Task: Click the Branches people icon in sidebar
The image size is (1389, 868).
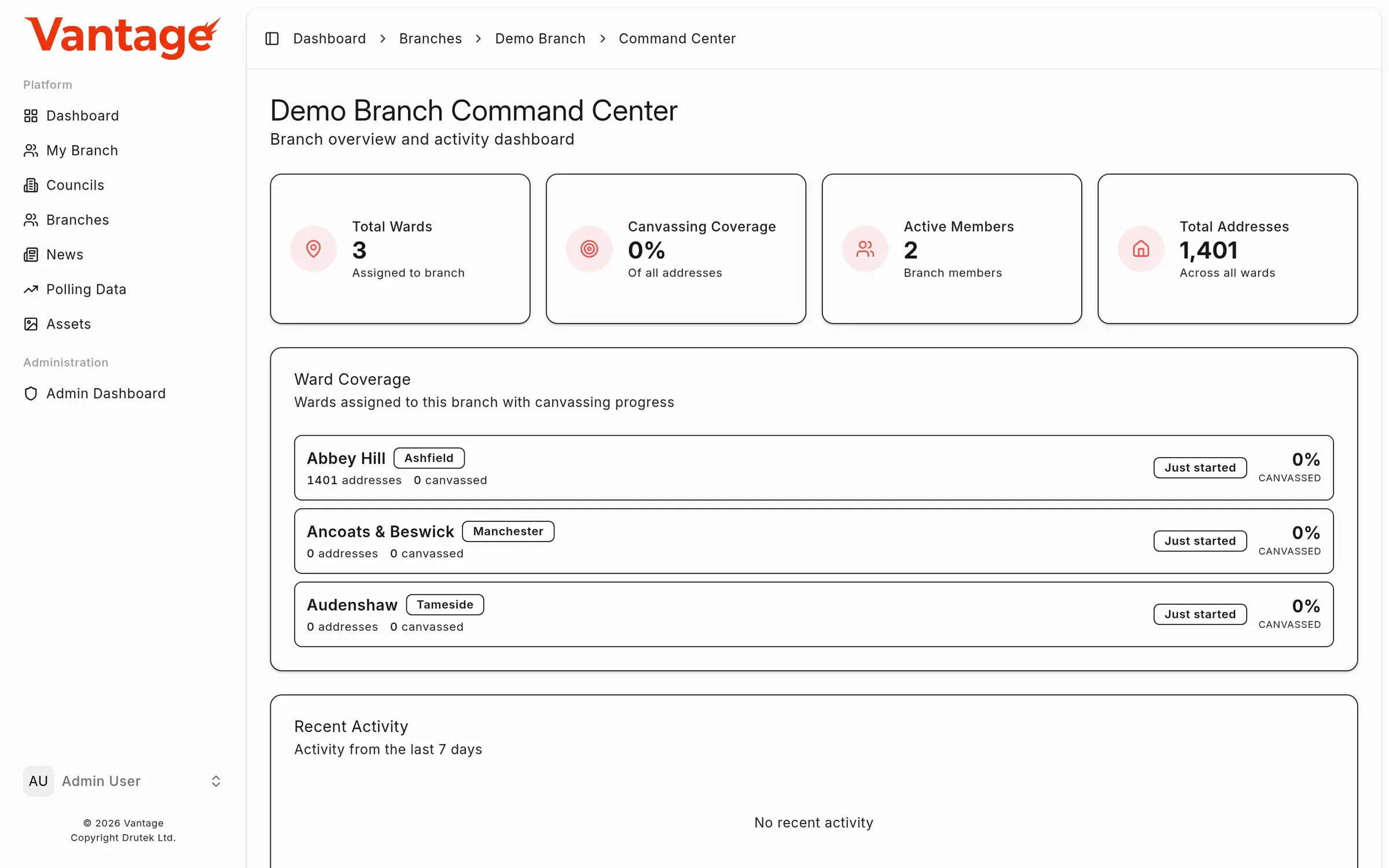Action: point(31,220)
